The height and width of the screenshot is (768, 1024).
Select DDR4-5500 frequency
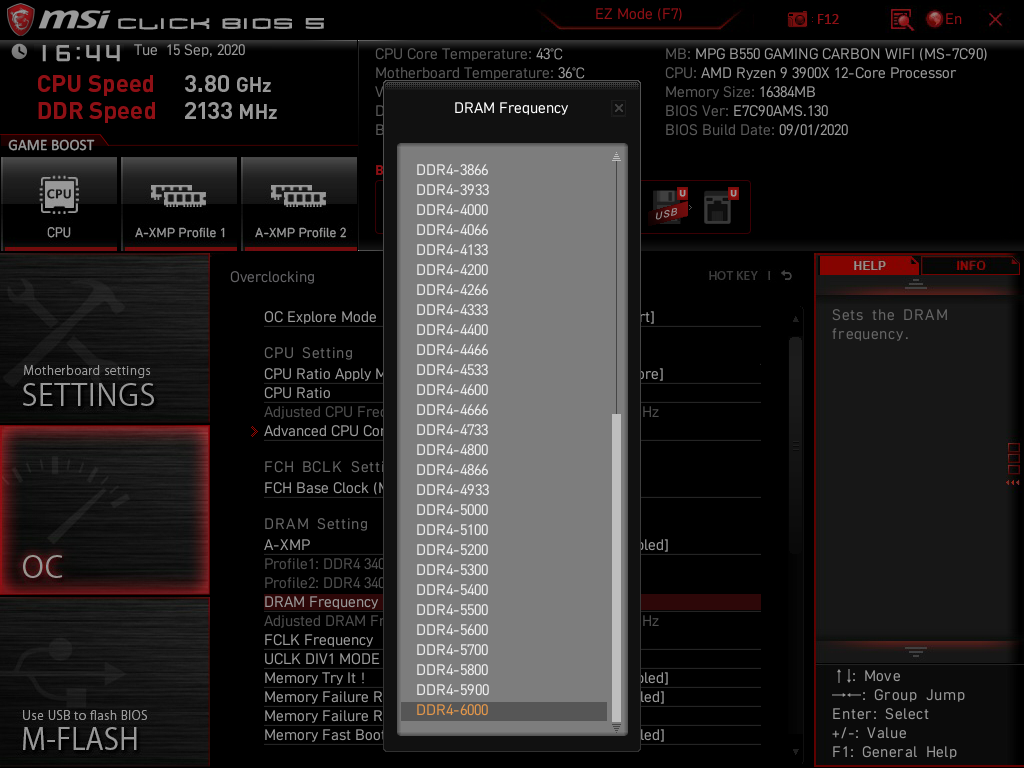[452, 610]
